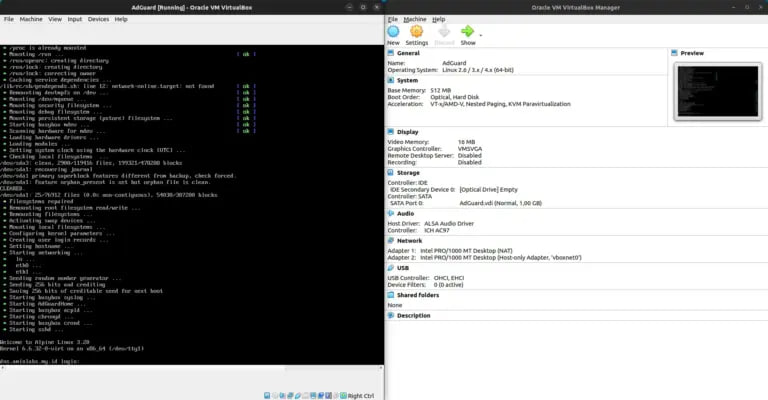Click the '16 MB' video memory value

pyautogui.click(x=466, y=142)
